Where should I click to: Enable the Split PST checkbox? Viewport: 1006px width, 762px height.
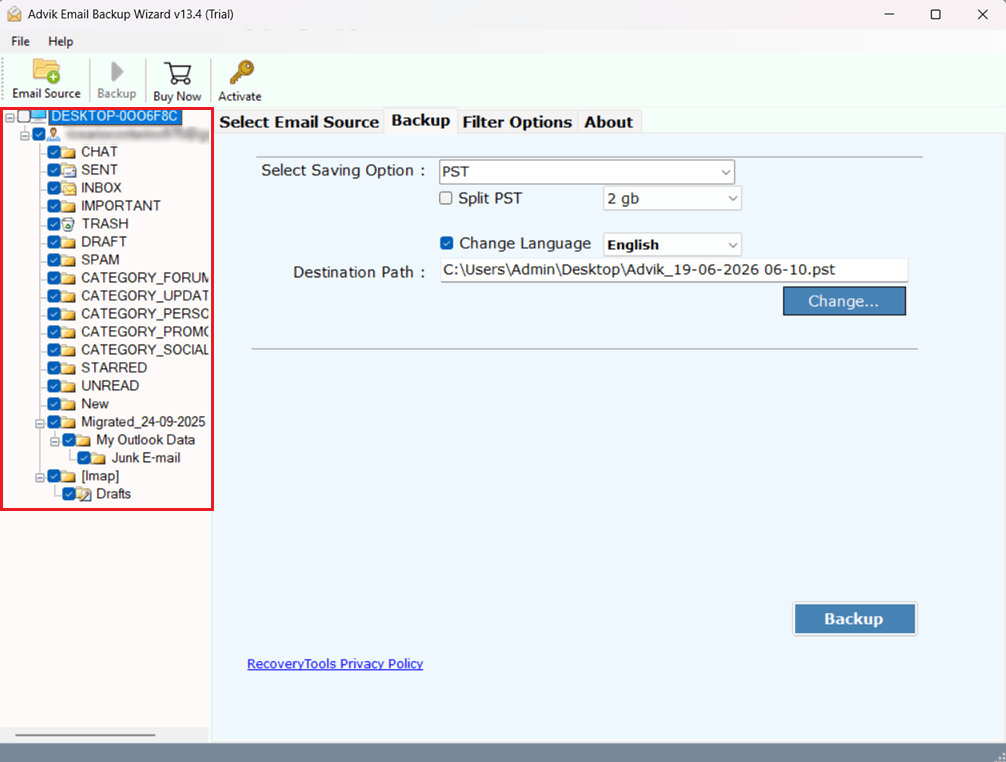coord(446,198)
